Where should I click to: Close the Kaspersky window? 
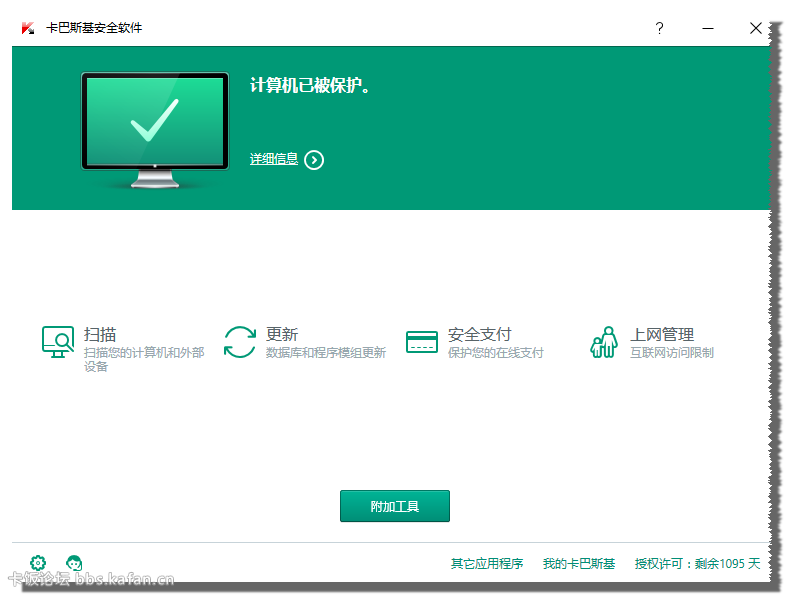(x=756, y=28)
